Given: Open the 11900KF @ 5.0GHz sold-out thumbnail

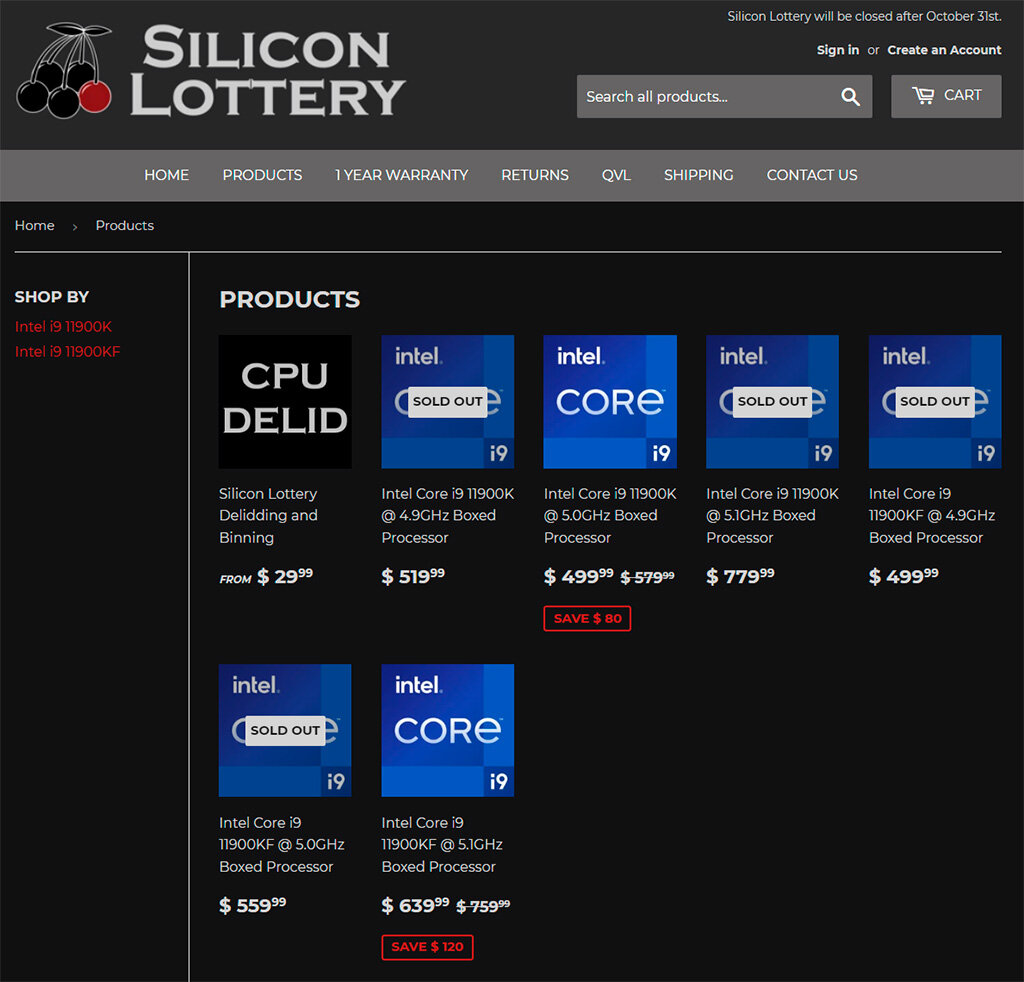Looking at the screenshot, I should click(x=285, y=730).
